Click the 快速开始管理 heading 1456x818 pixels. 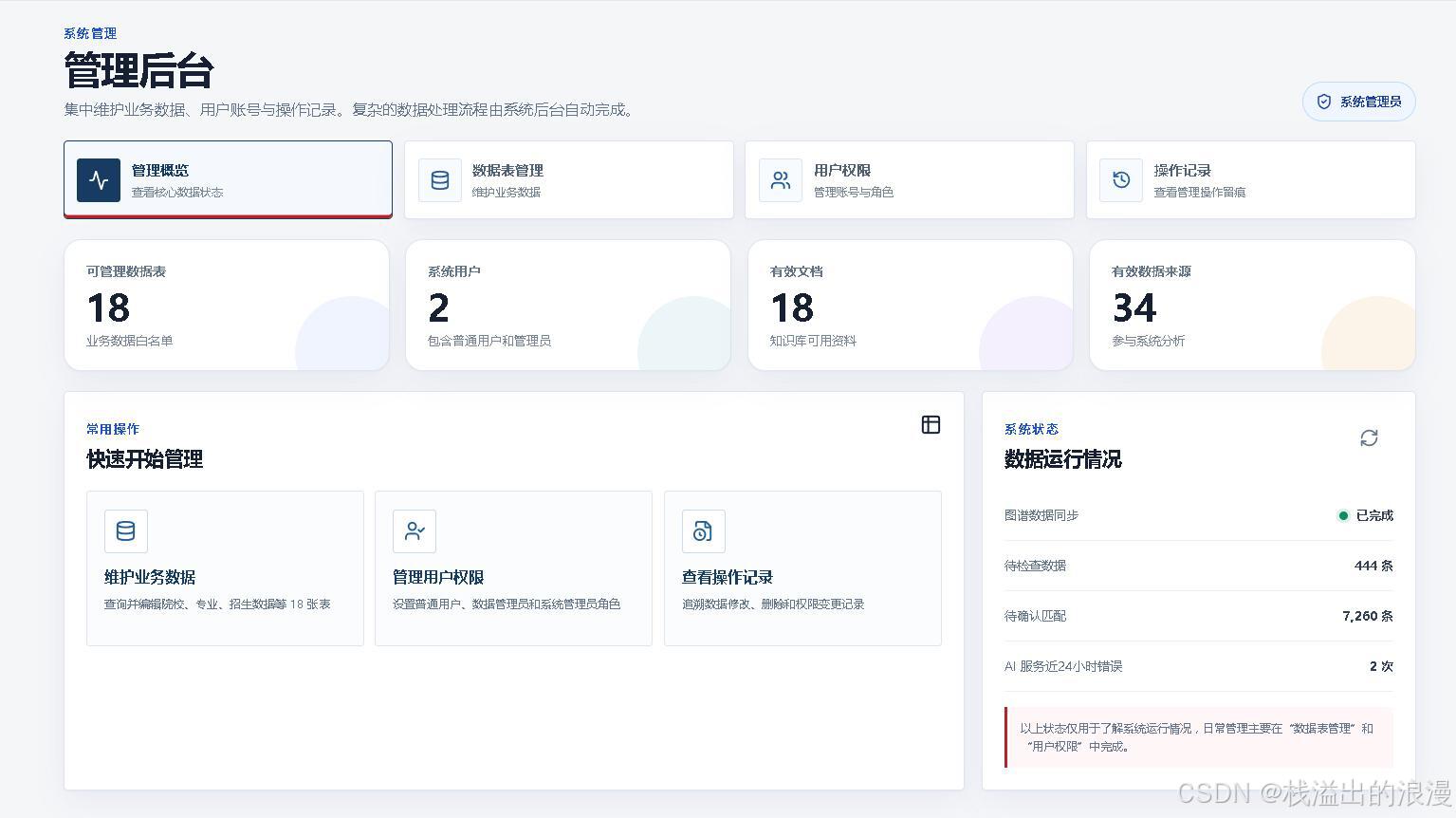pos(144,459)
